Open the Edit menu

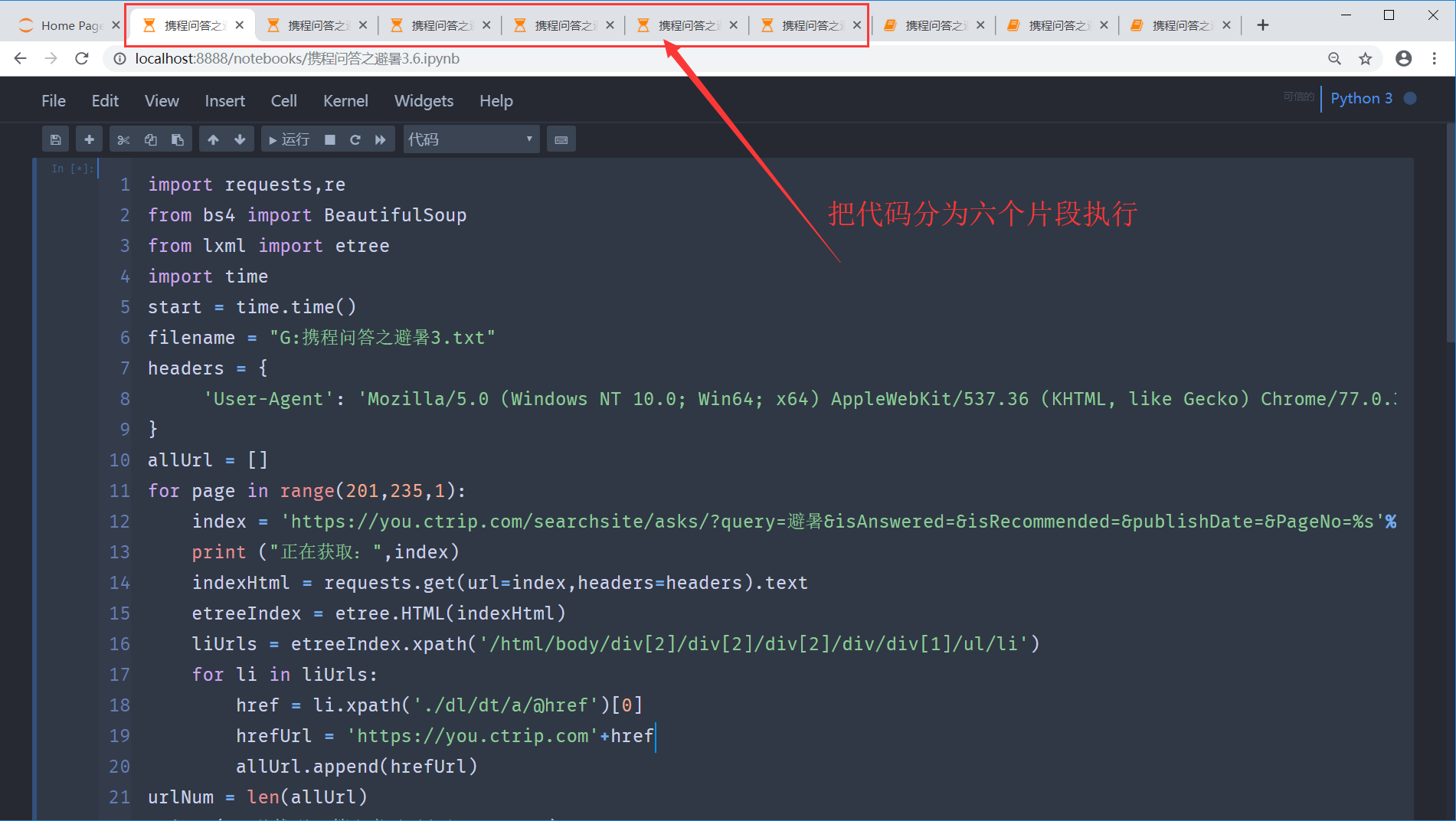(x=105, y=100)
